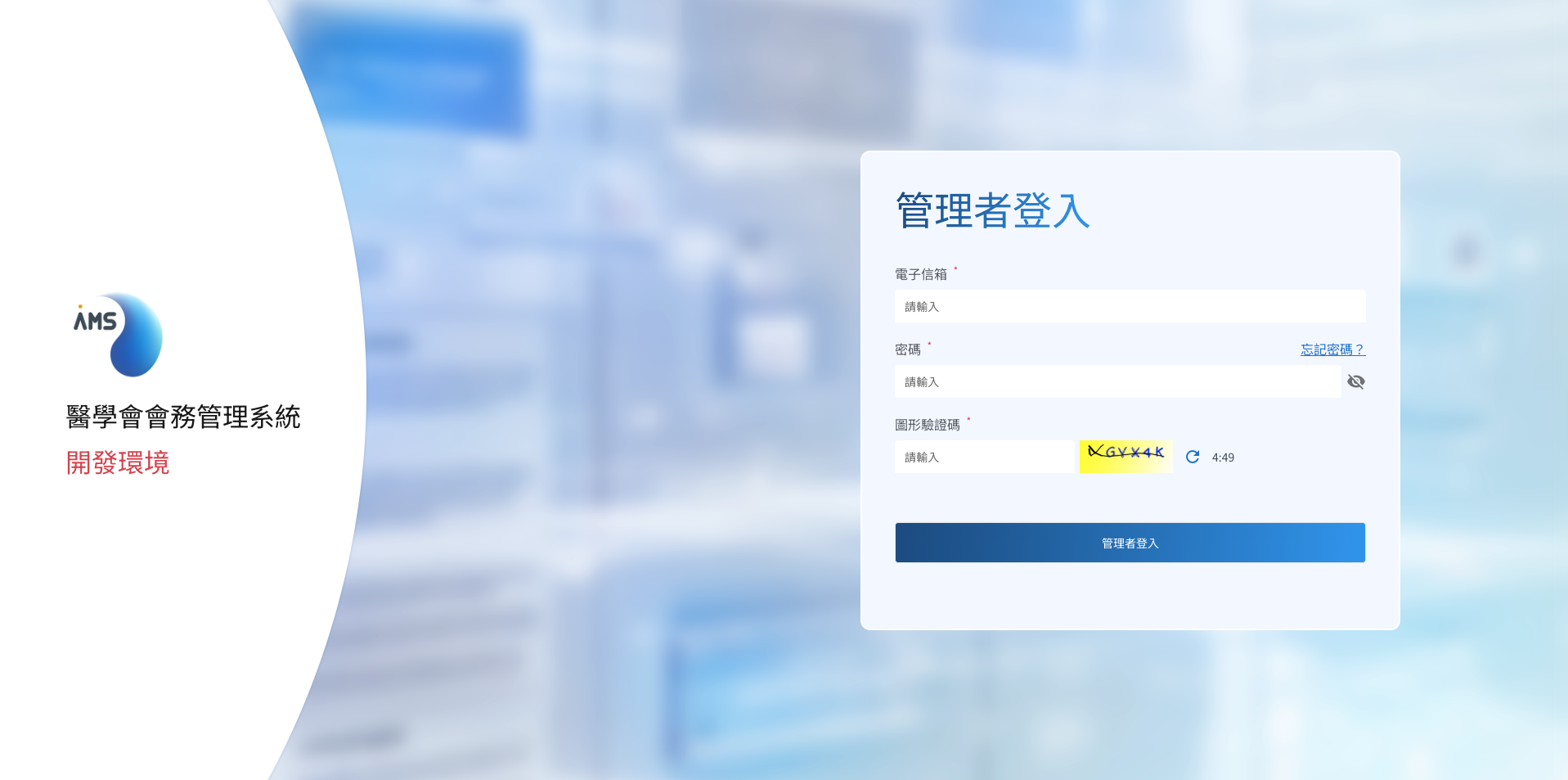Open 忘記密碼 forgot password link
The width and height of the screenshot is (1568, 780).
point(1332,349)
